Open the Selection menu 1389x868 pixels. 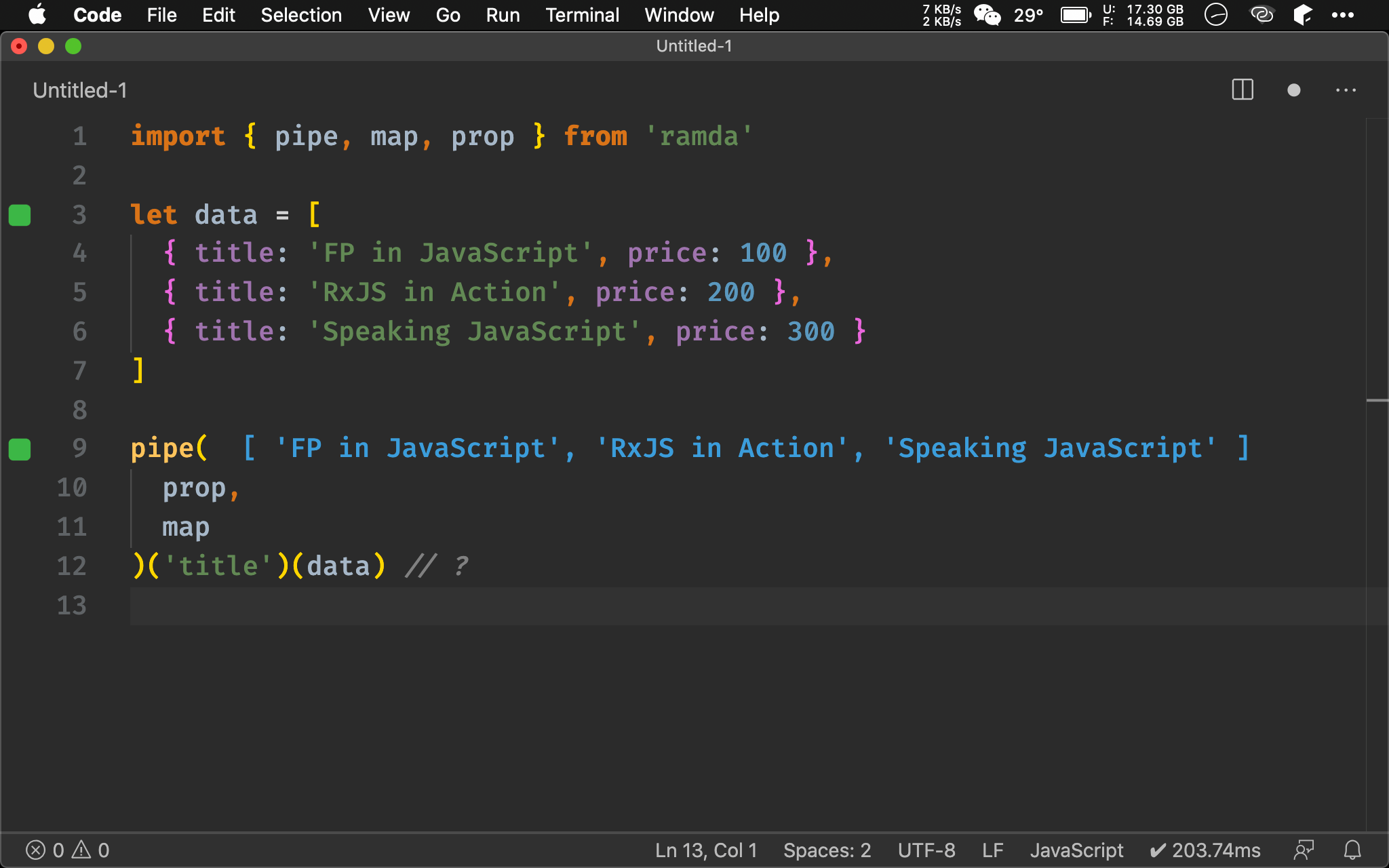301,15
